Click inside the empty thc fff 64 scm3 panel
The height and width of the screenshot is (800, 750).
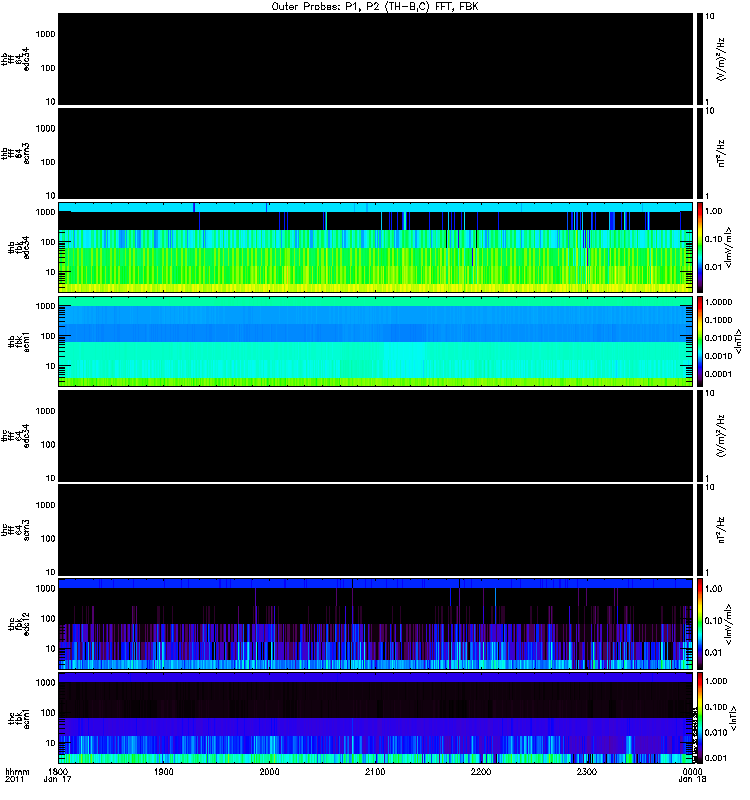[375, 530]
